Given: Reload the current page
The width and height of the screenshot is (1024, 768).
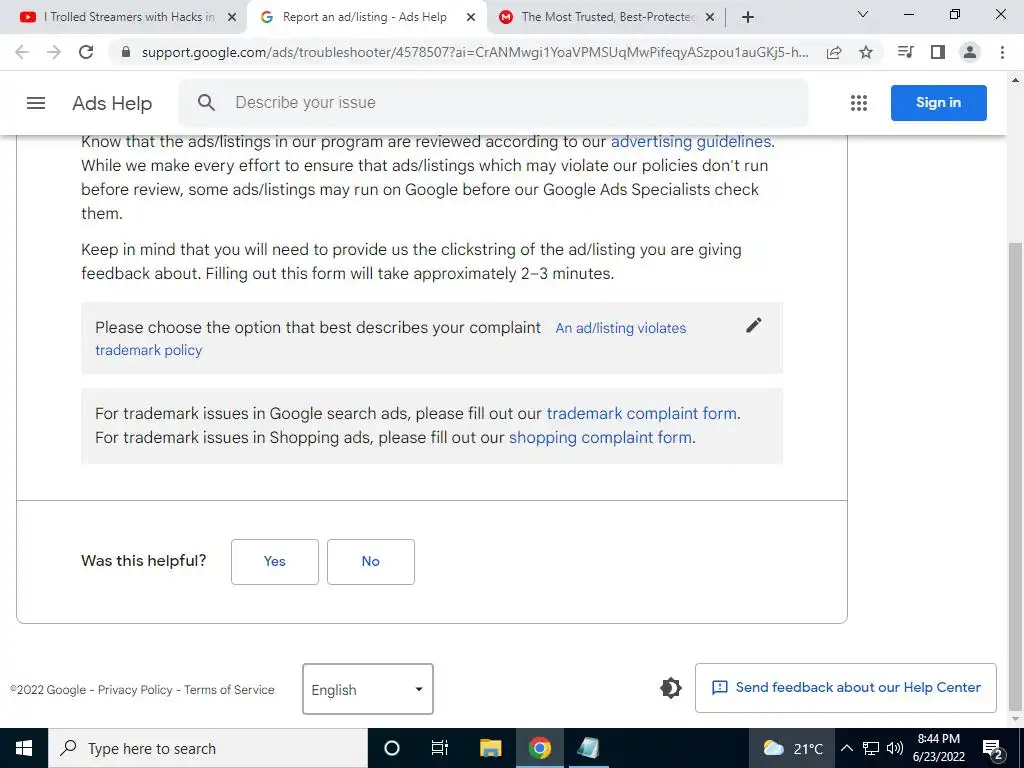Looking at the screenshot, I should (x=86, y=52).
